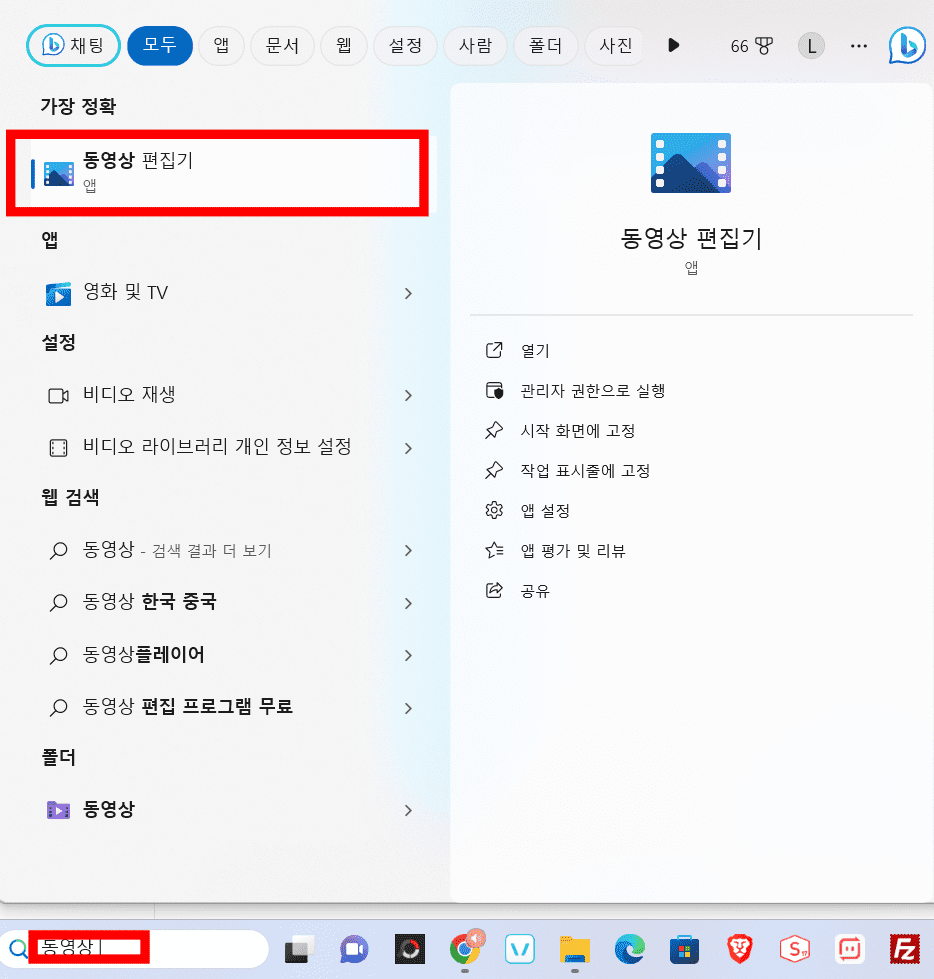Select the 모두 filter tab
Image resolution: width=934 pixels, height=979 pixels.
(160, 45)
